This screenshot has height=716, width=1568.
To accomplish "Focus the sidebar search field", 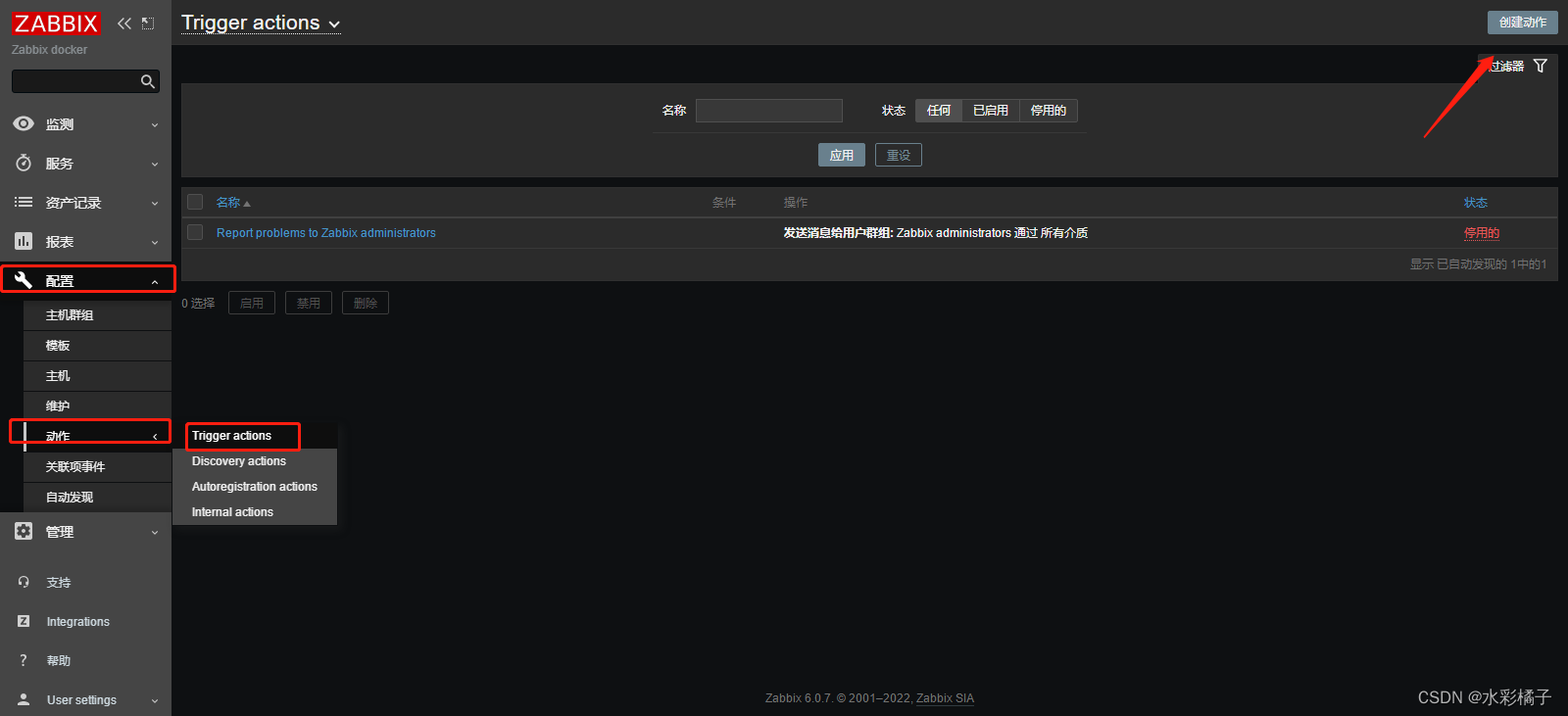I will pyautogui.click(x=85, y=81).
